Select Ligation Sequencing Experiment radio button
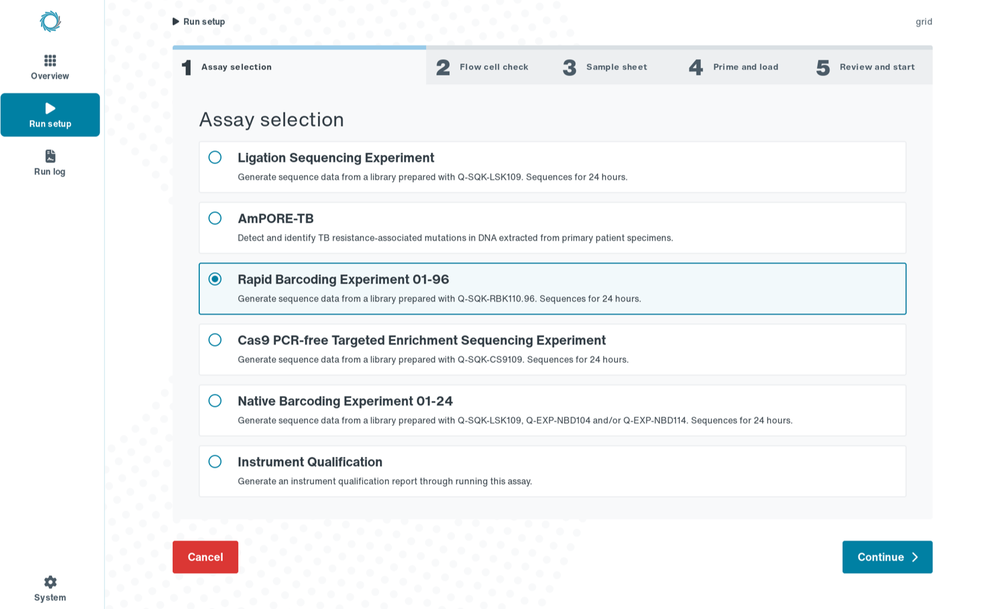The image size is (1000, 609). click(x=215, y=158)
